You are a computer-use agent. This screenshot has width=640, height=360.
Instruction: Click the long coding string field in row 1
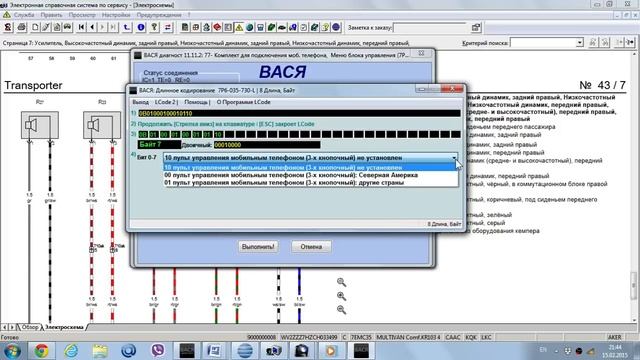click(x=299, y=113)
